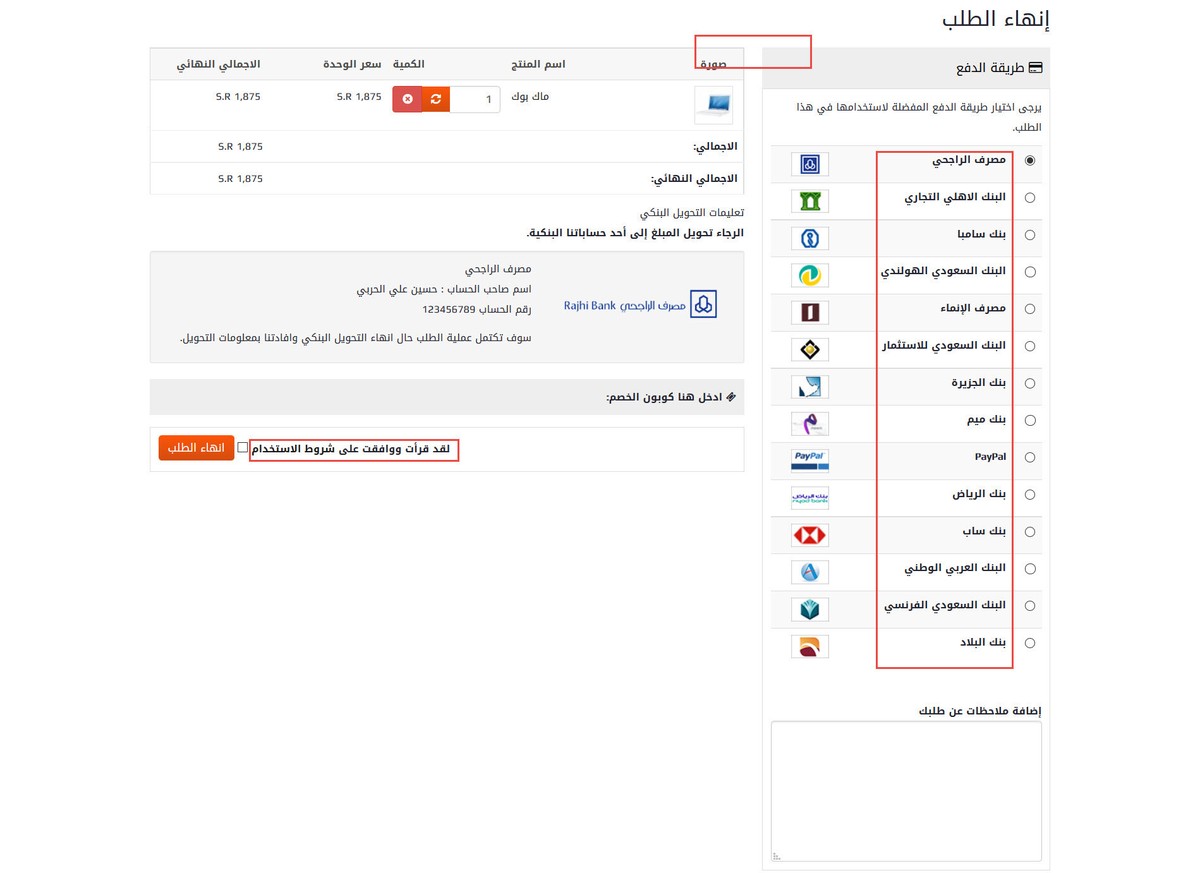1200x873 pixels.
Task: Select البنك العربي الوطني option
Action: [1029, 568]
